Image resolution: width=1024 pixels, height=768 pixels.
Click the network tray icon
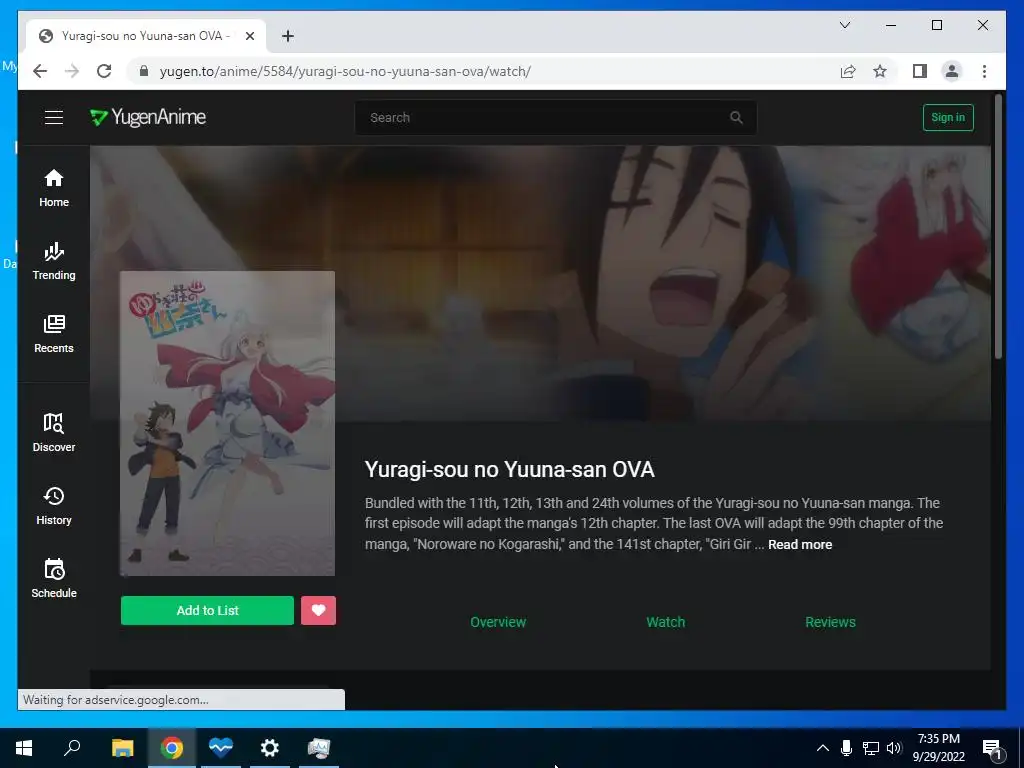[x=871, y=748]
